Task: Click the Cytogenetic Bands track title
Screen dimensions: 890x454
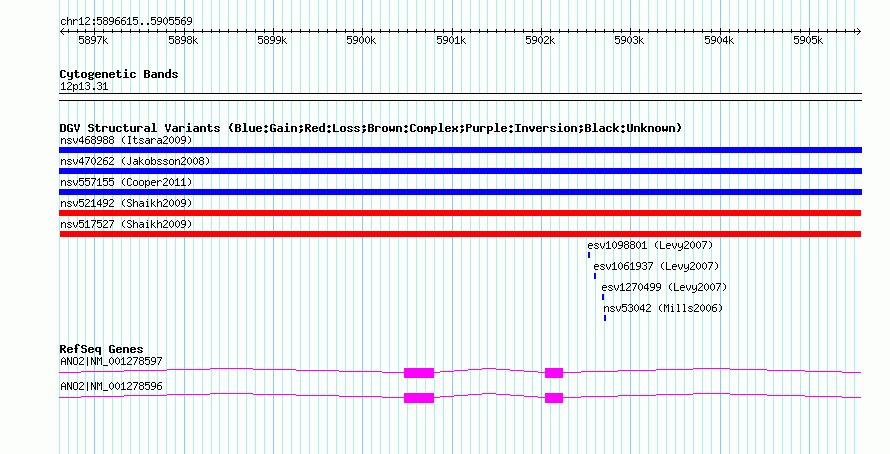Action: (x=119, y=74)
